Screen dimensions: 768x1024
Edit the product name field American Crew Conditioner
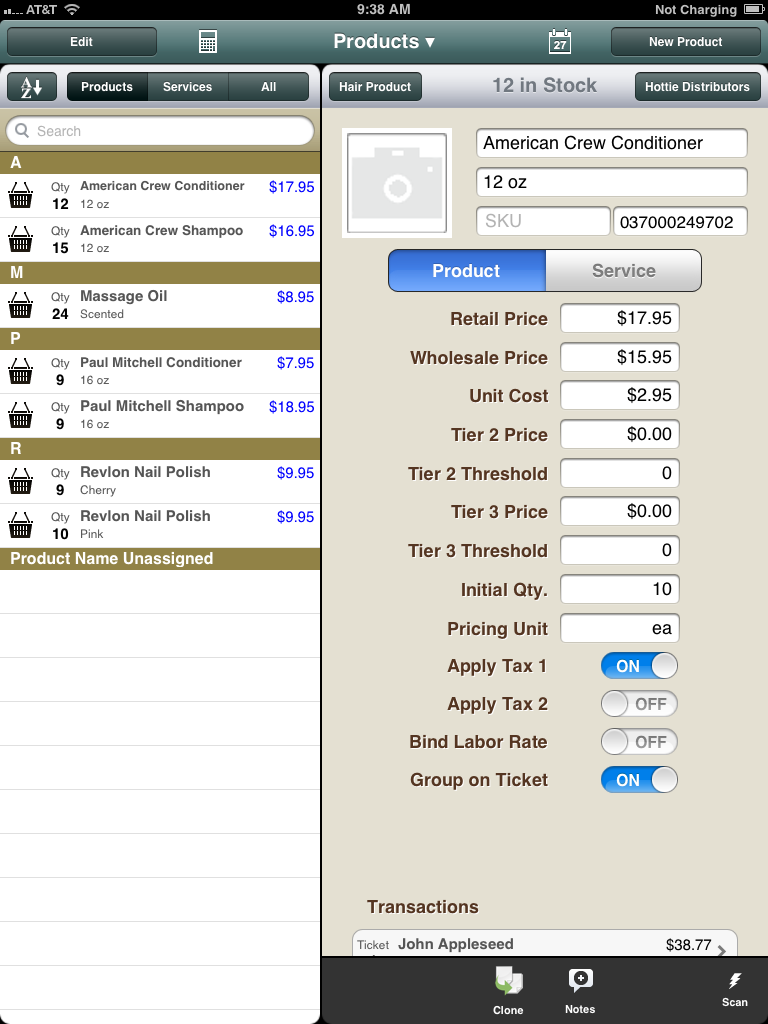[612, 143]
